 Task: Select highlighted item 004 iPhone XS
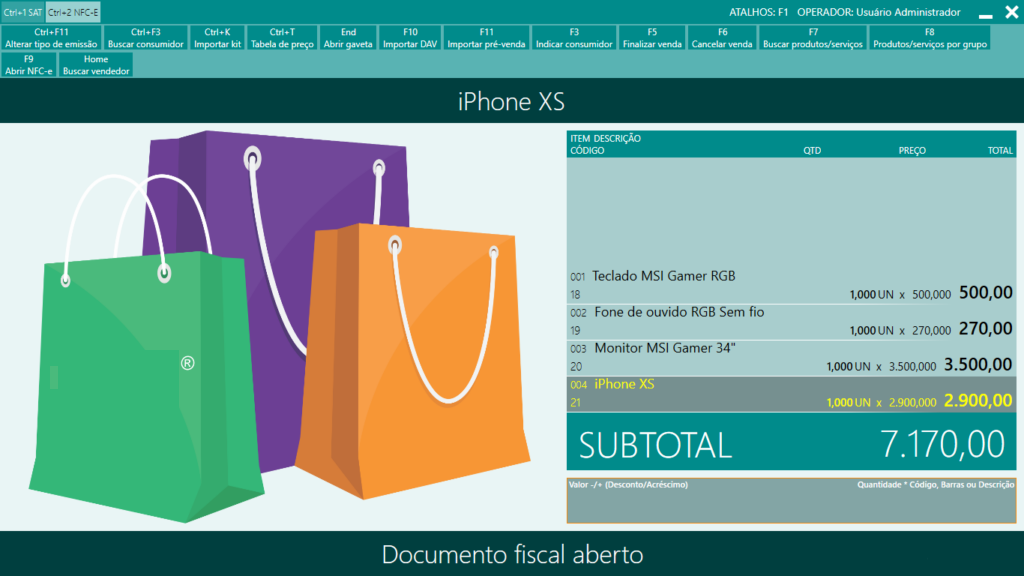click(x=791, y=393)
